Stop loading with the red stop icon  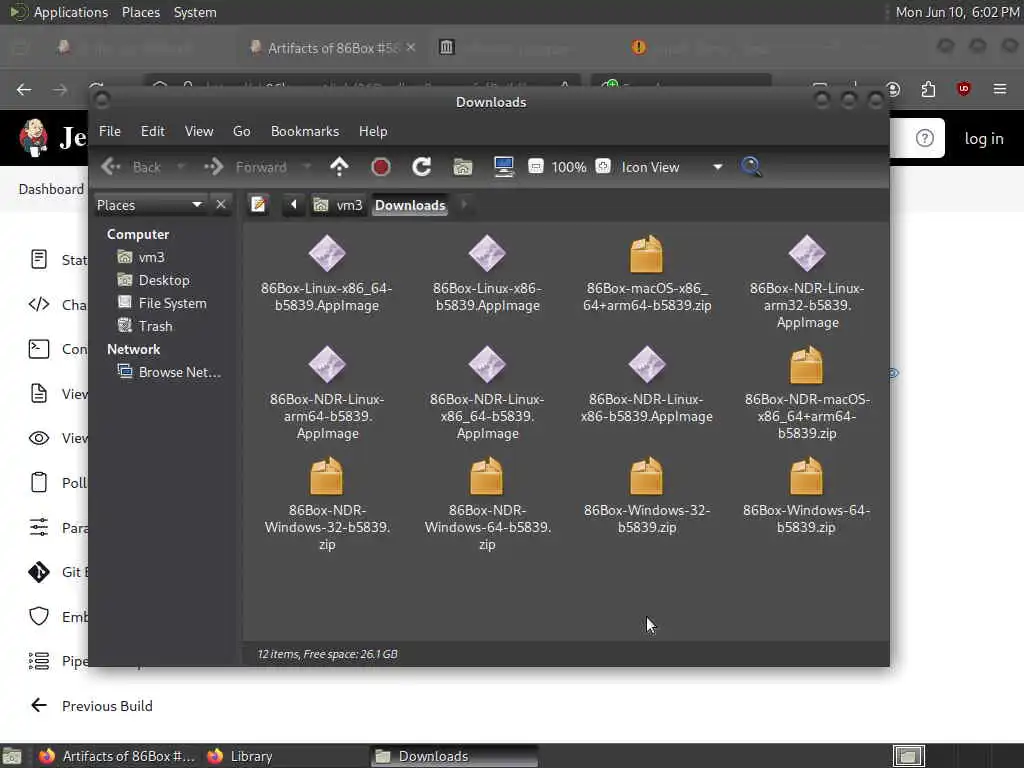(x=381, y=167)
